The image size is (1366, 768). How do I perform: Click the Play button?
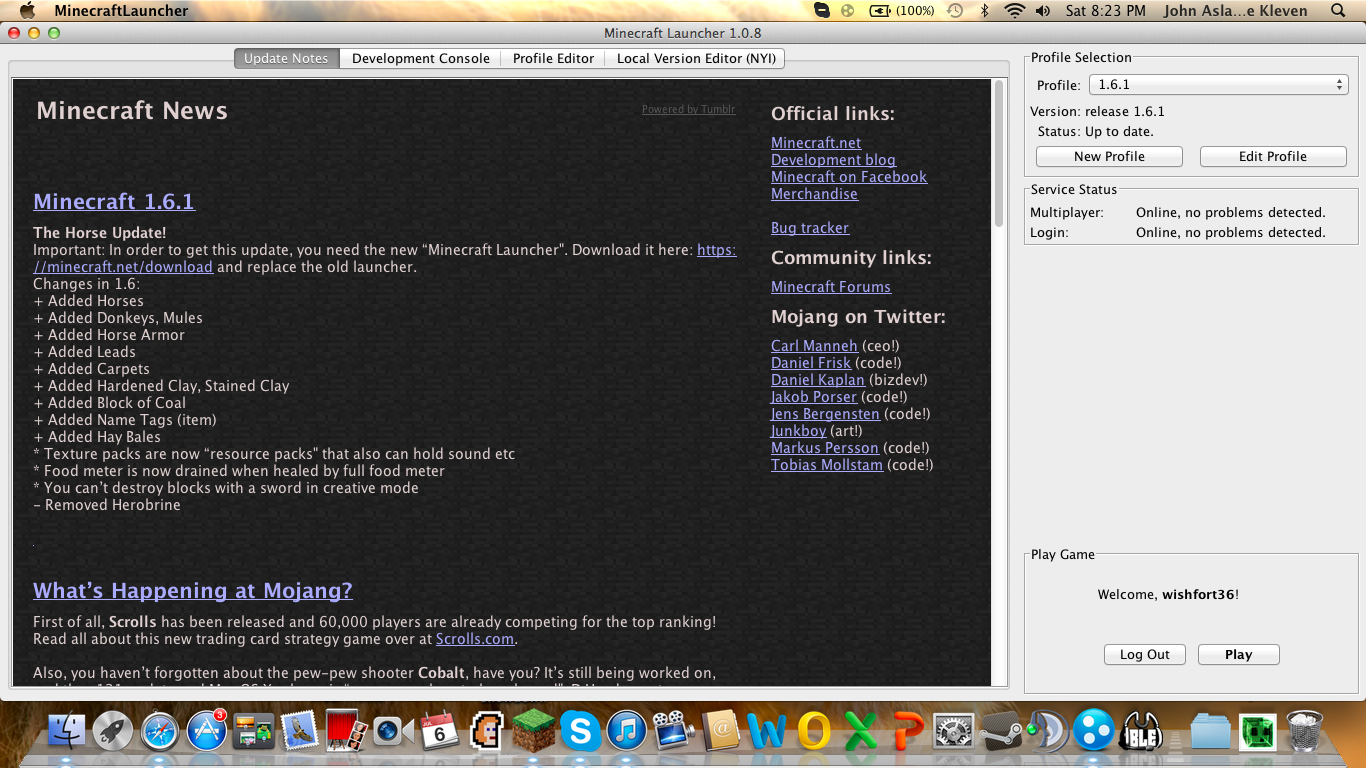1238,654
